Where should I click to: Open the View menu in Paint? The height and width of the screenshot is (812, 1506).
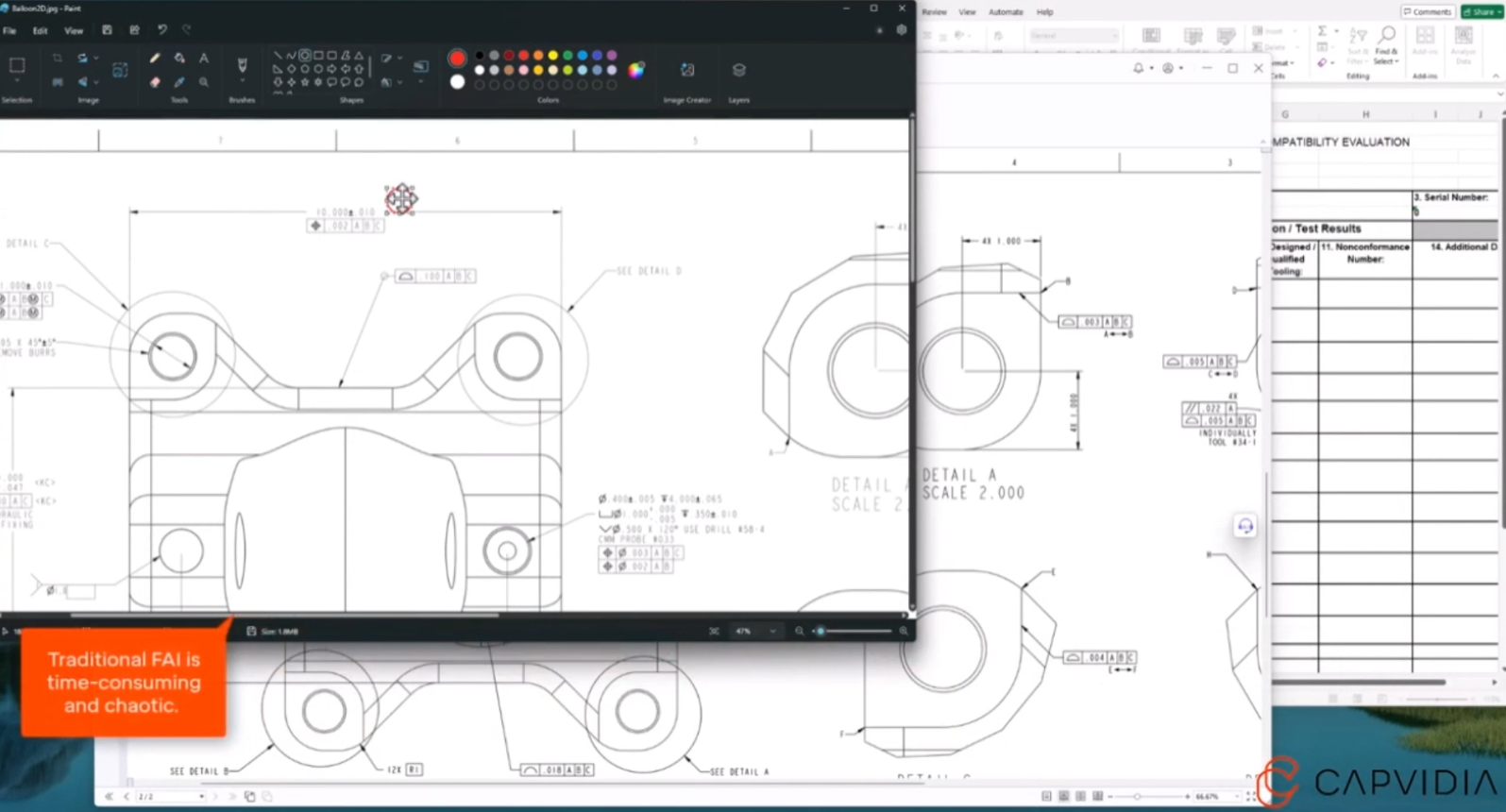74,30
